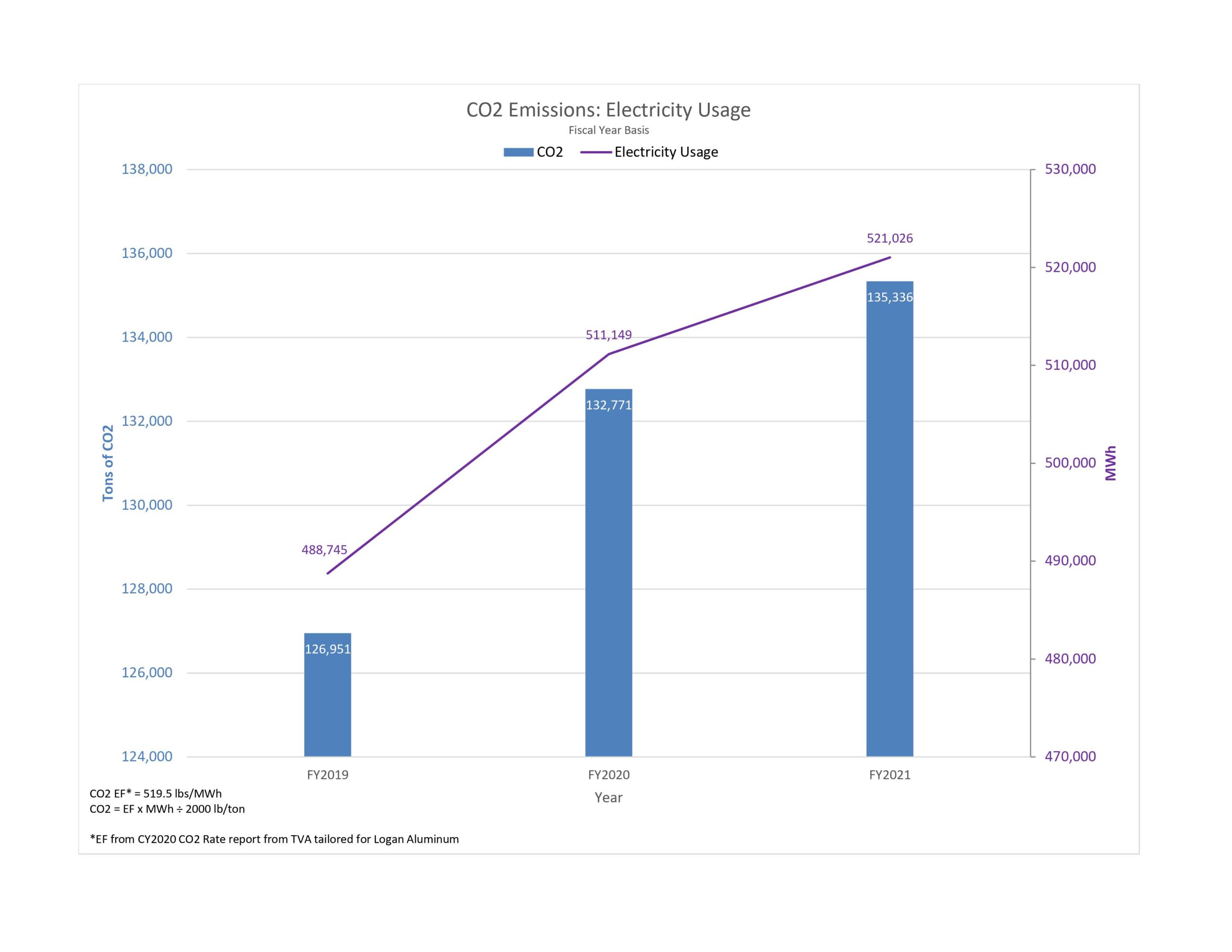1232x952 pixels.
Task: Click the chart title CO2 Emissions: Electricity Usage
Action: (x=608, y=109)
